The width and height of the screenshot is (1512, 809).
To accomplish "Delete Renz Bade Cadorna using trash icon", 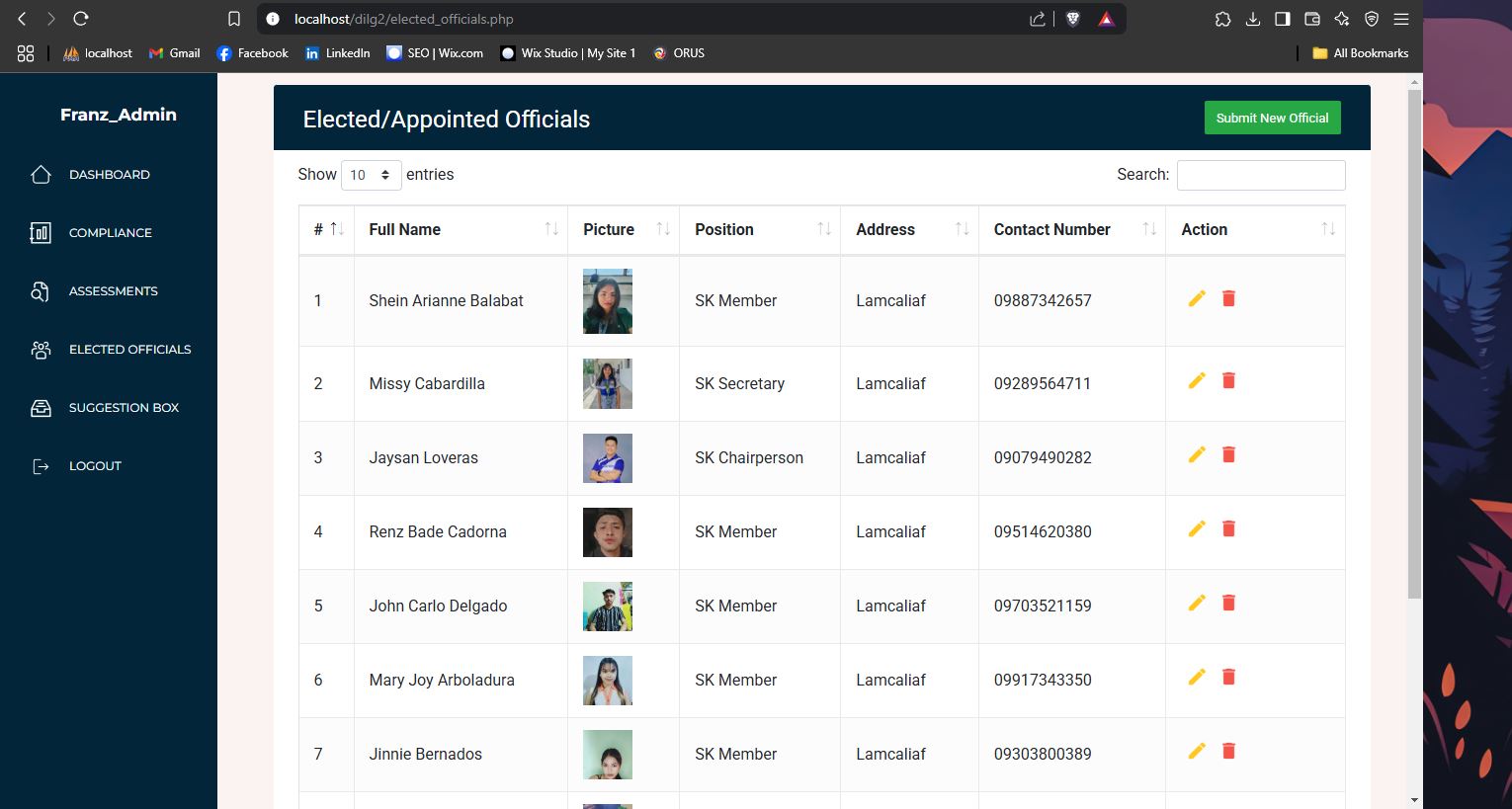I will click(x=1228, y=528).
